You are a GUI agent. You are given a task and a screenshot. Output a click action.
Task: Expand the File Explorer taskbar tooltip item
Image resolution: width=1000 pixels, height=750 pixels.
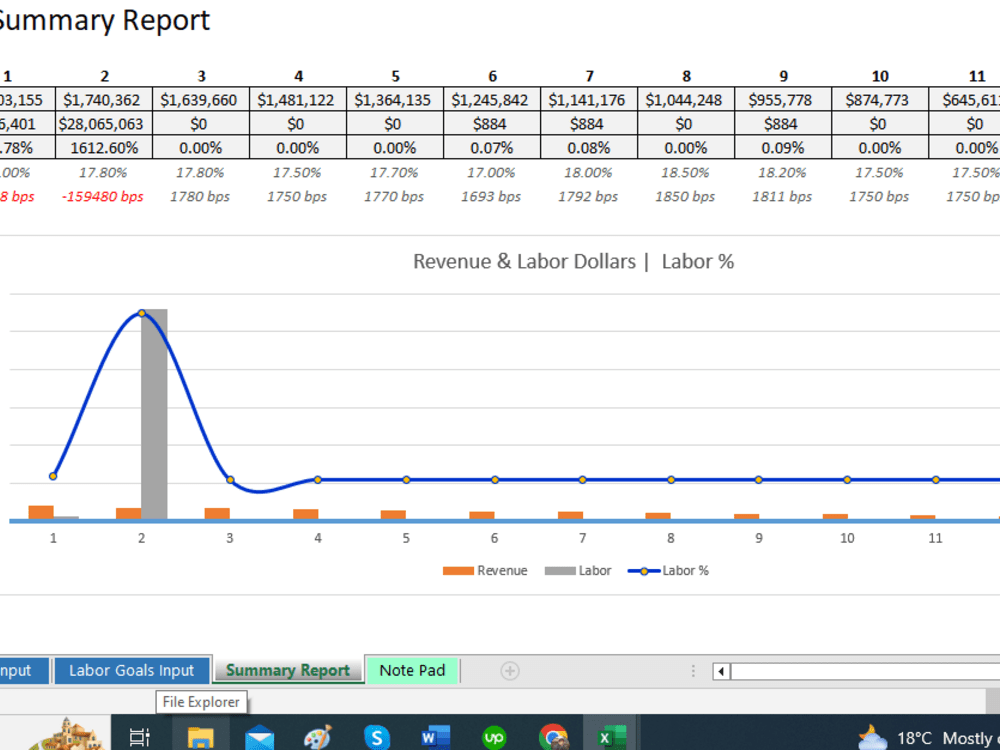(200, 702)
